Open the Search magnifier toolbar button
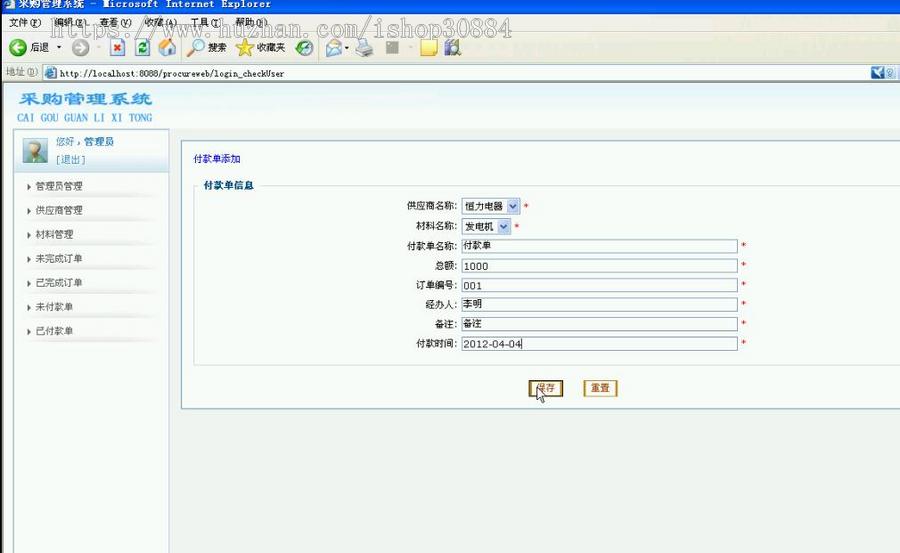900x553 pixels. 207,48
